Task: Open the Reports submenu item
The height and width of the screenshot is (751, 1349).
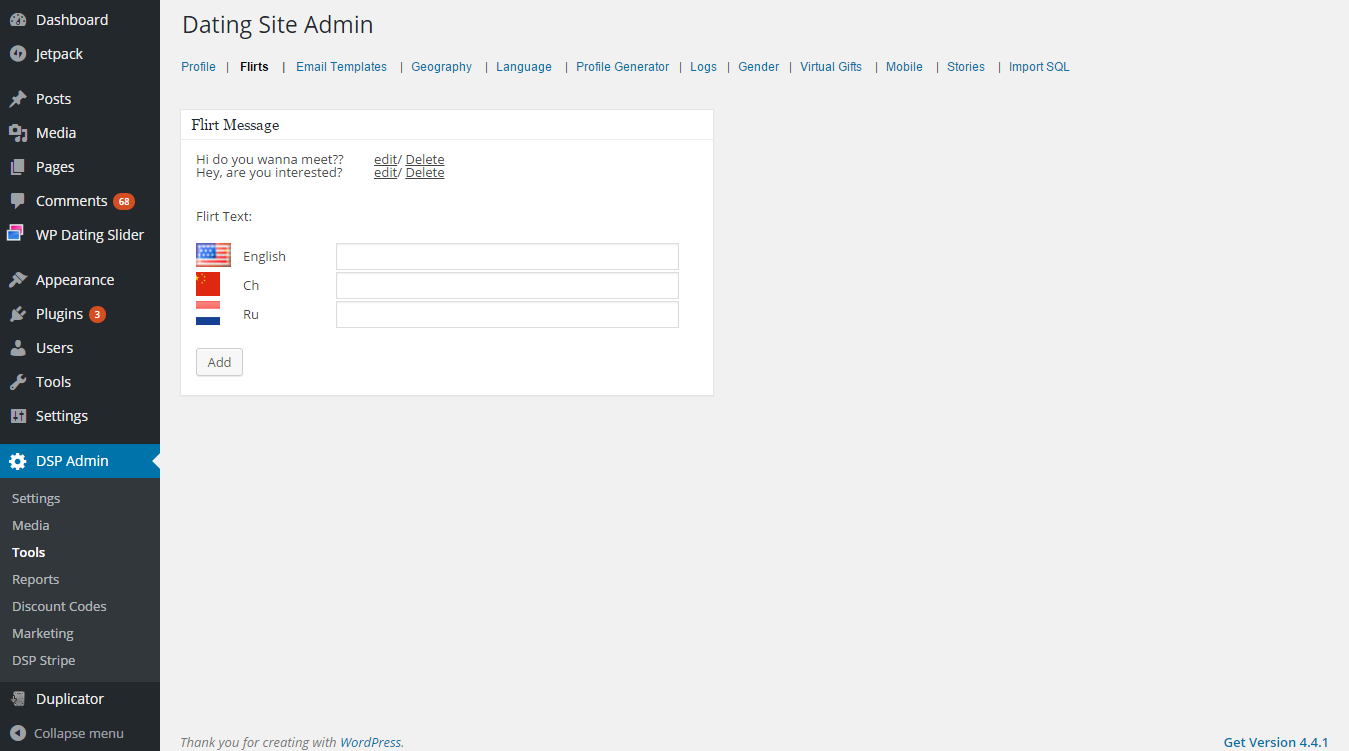Action: [x=36, y=579]
